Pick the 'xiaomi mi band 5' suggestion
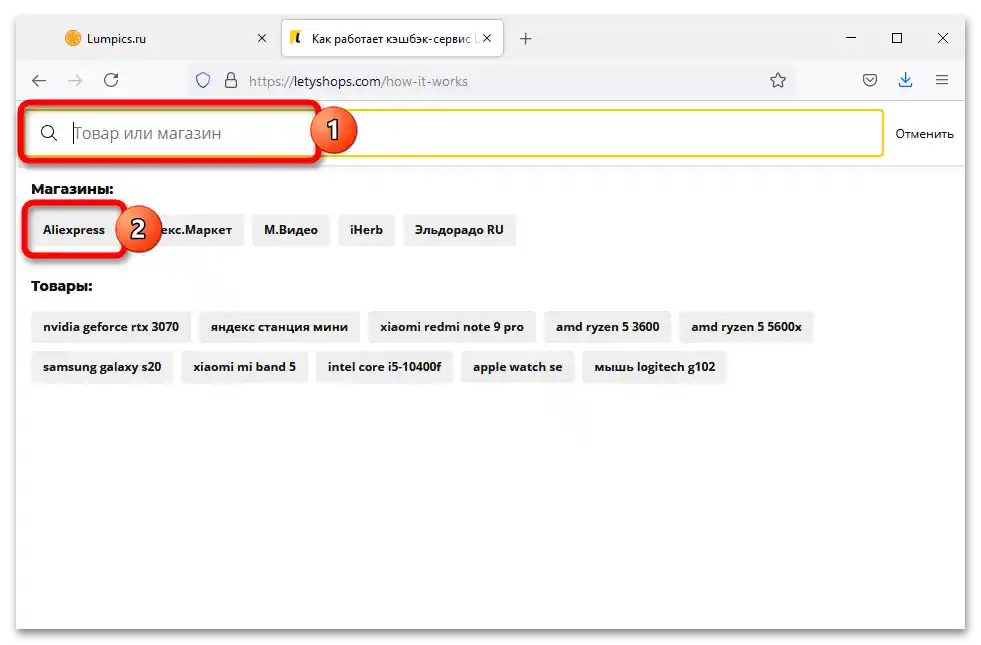Viewport: 981px width, 645px height. (245, 367)
